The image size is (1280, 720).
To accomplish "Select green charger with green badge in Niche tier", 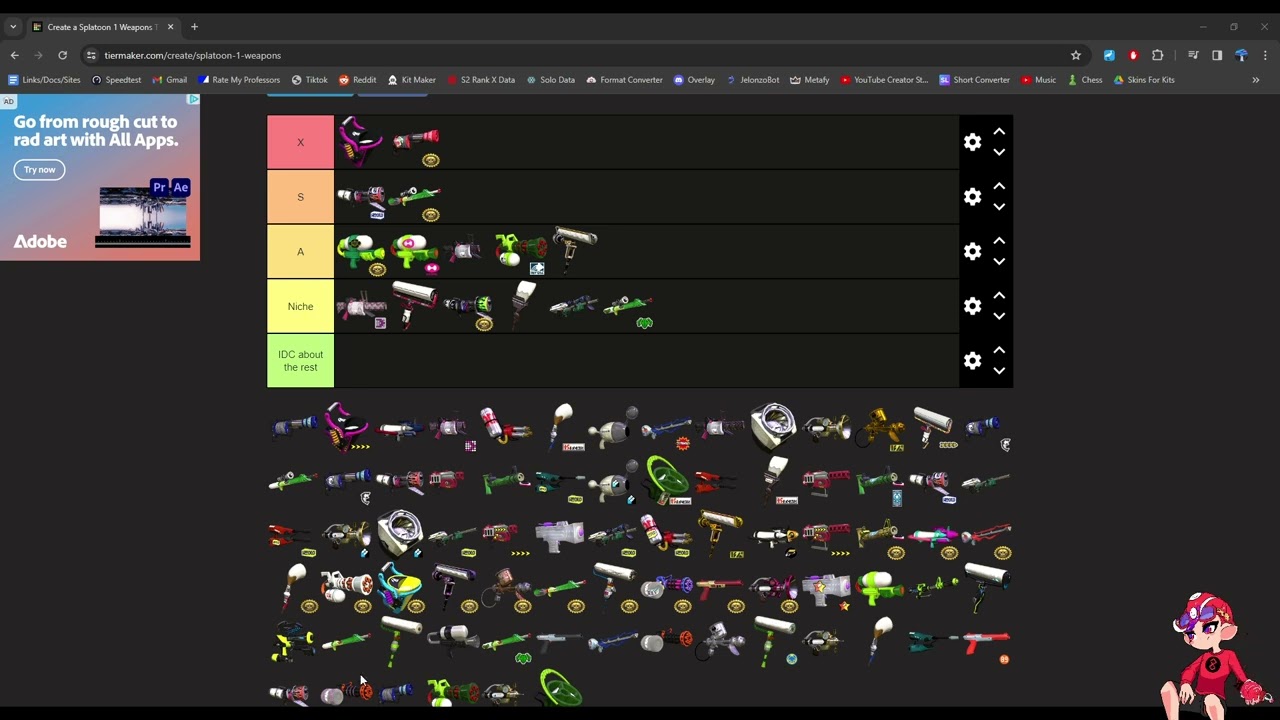I will tap(628, 306).
